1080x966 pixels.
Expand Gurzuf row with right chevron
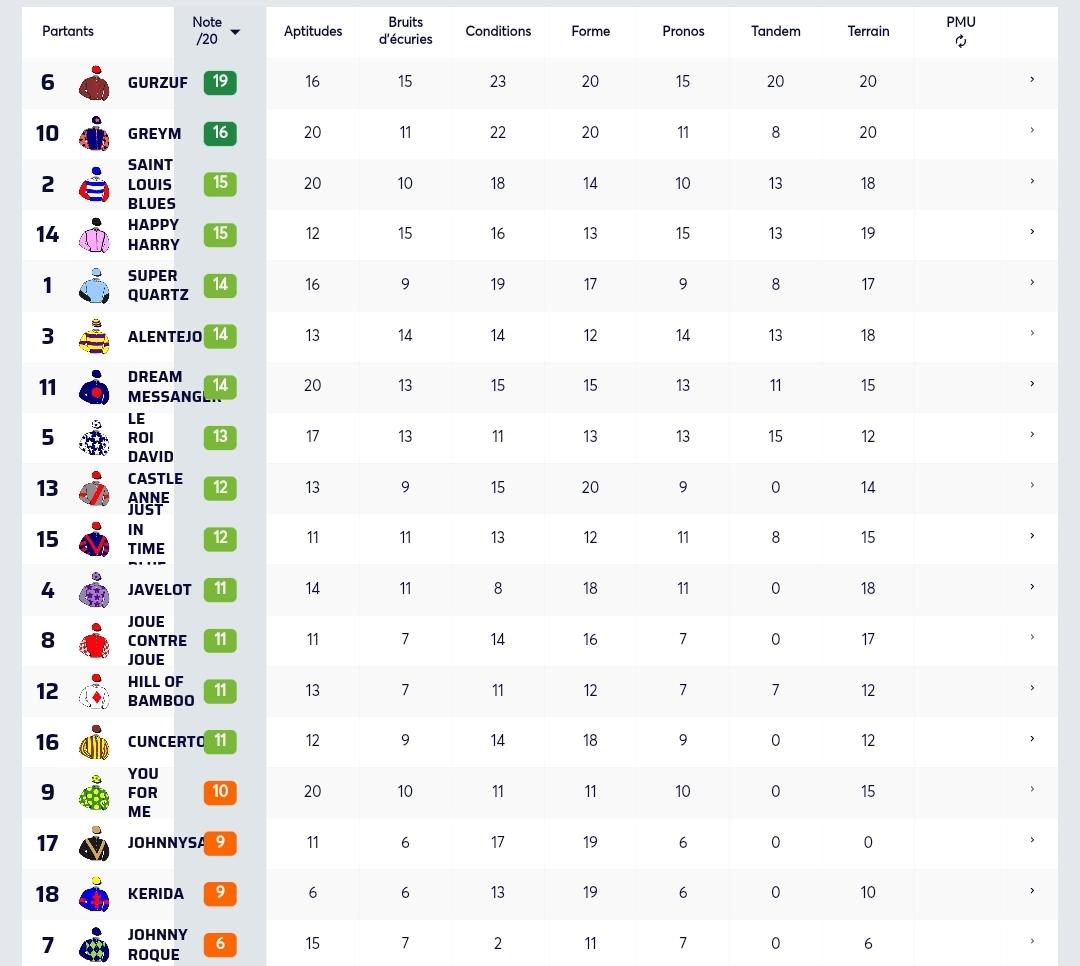(1032, 80)
